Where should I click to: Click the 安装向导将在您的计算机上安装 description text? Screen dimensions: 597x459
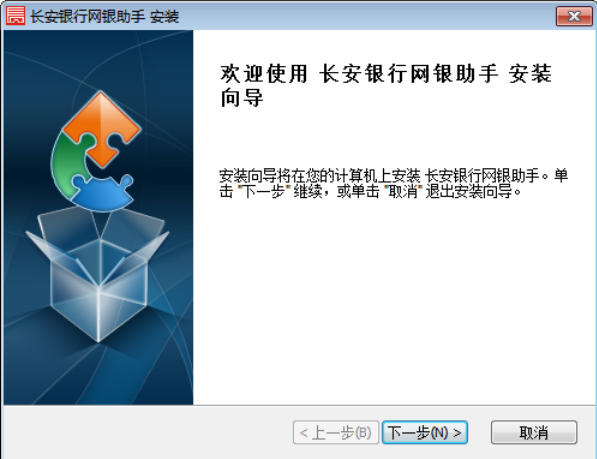[x=319, y=176]
